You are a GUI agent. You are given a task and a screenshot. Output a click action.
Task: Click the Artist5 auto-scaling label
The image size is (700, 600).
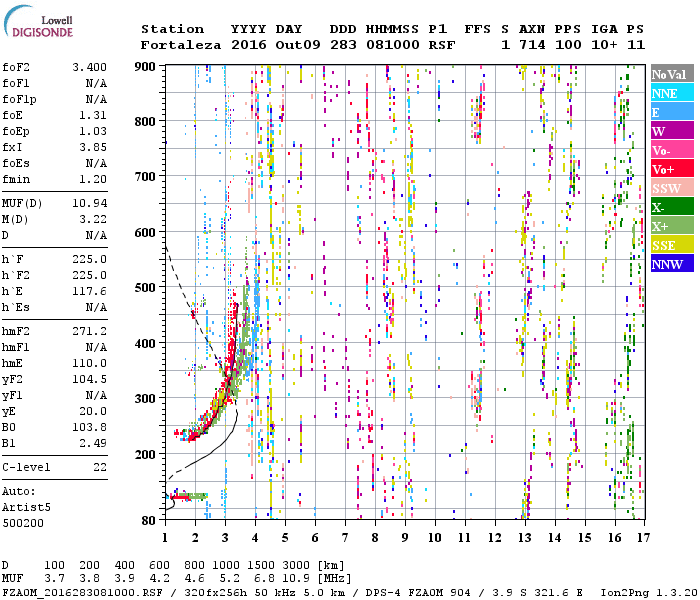point(26,508)
